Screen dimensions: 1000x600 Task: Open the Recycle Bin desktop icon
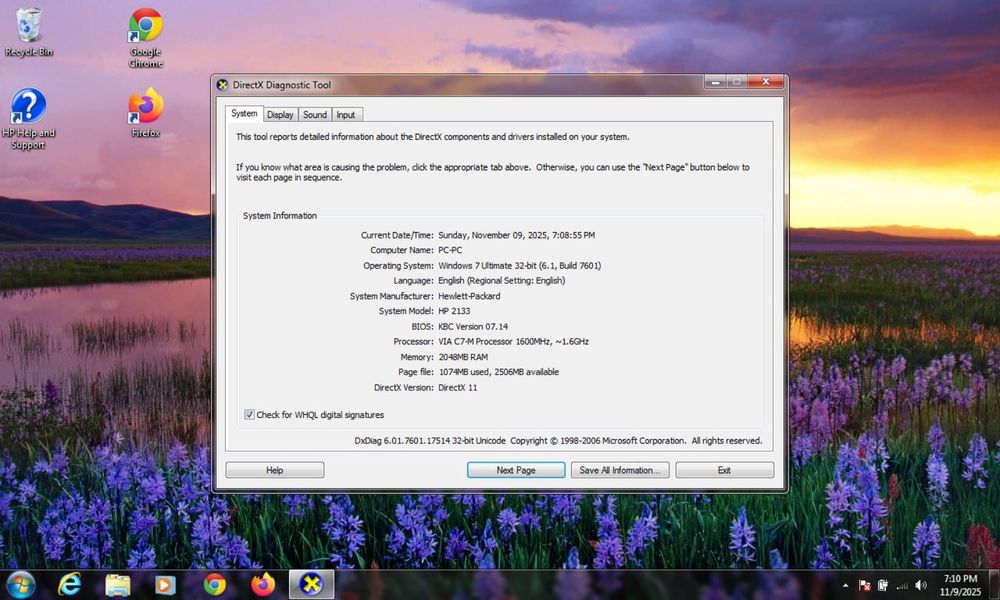point(28,32)
